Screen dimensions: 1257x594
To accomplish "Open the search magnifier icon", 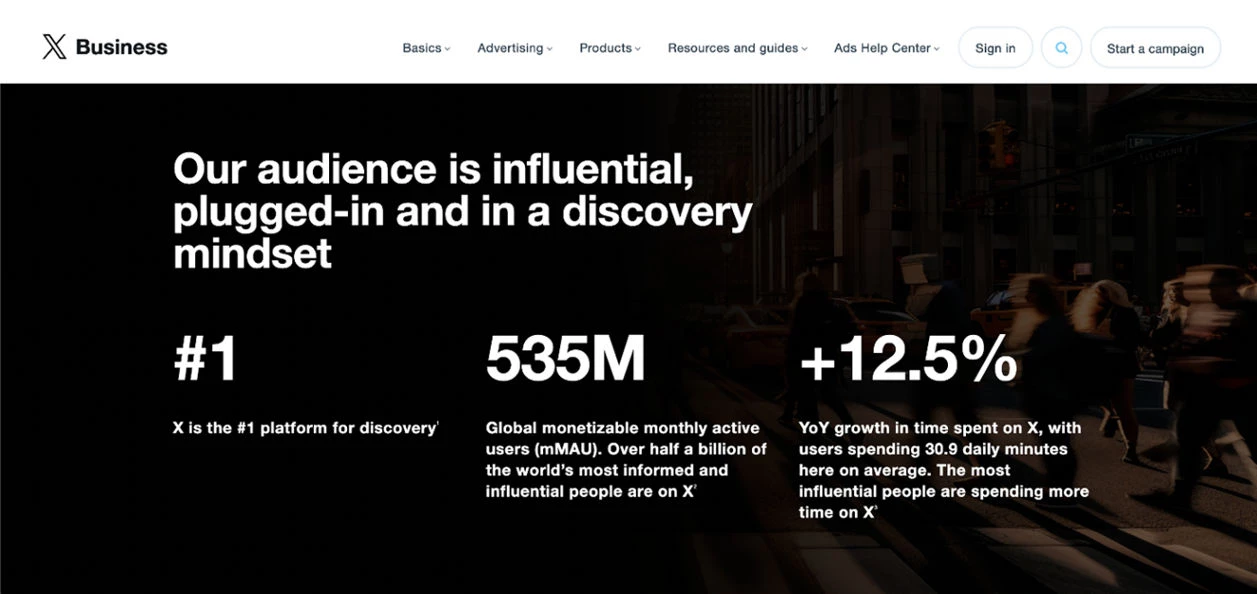I will click(1061, 48).
